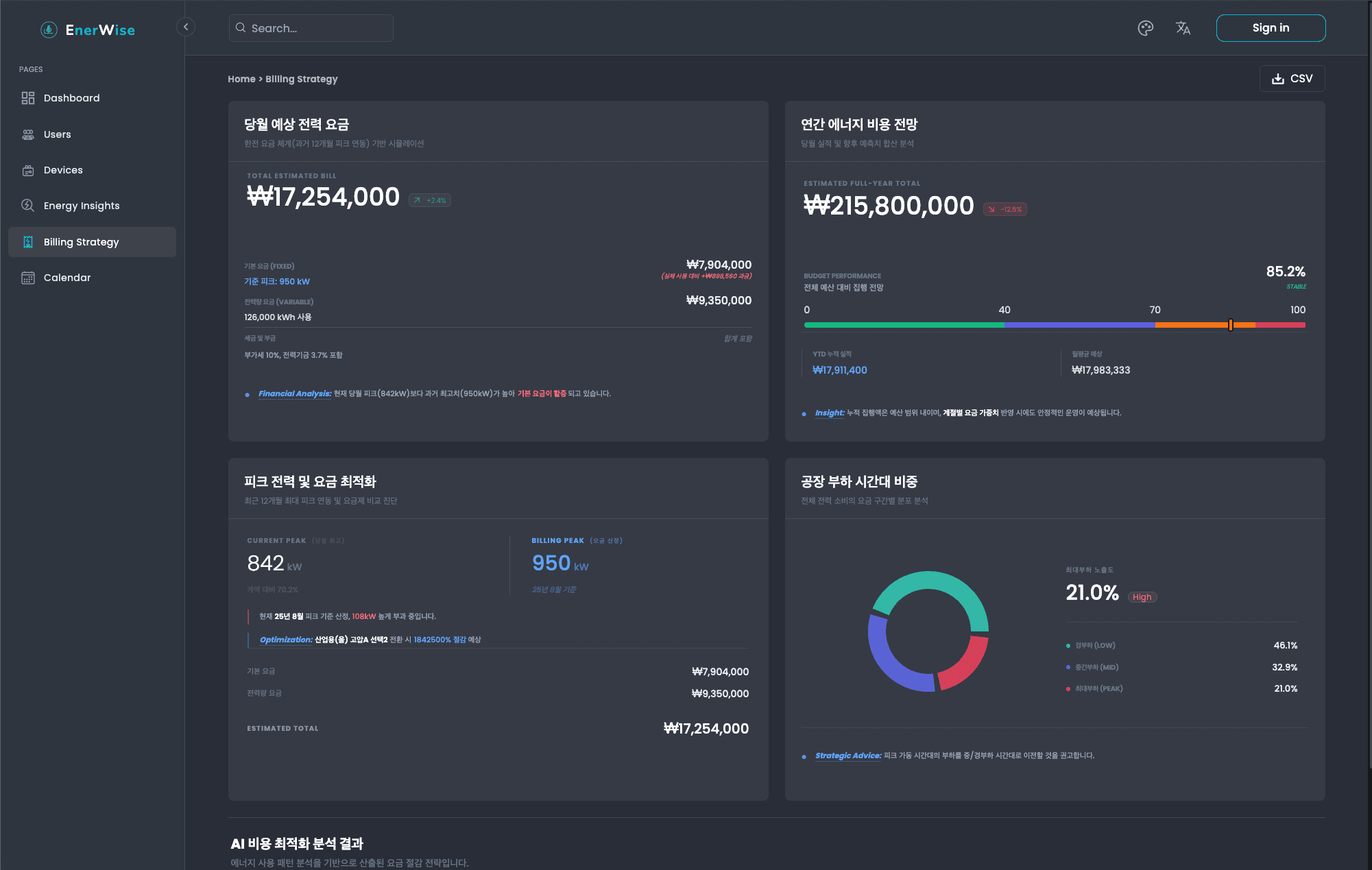Click the Users icon in sidebar

click(x=28, y=134)
